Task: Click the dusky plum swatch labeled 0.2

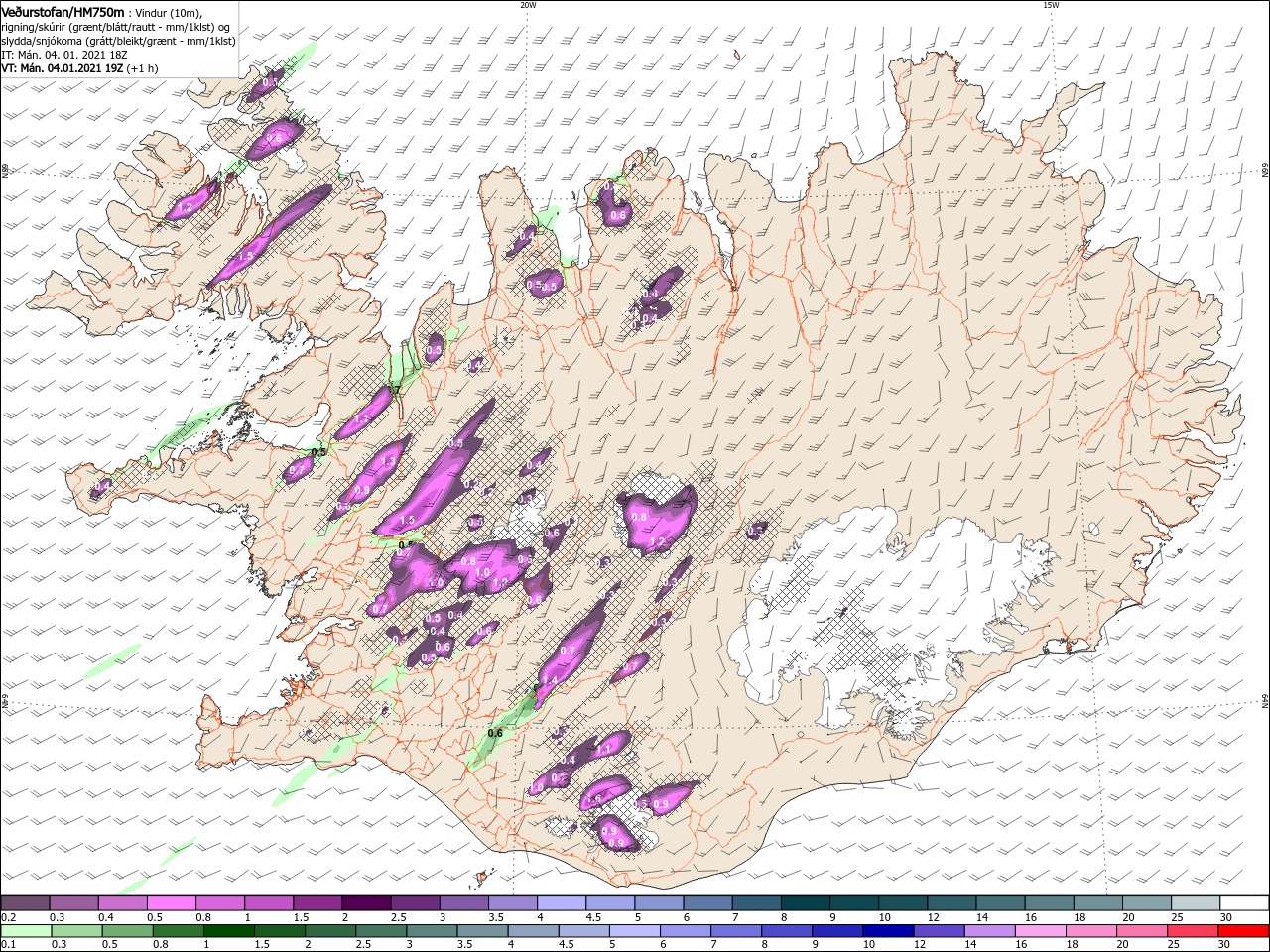Action: pyautogui.click(x=26, y=903)
